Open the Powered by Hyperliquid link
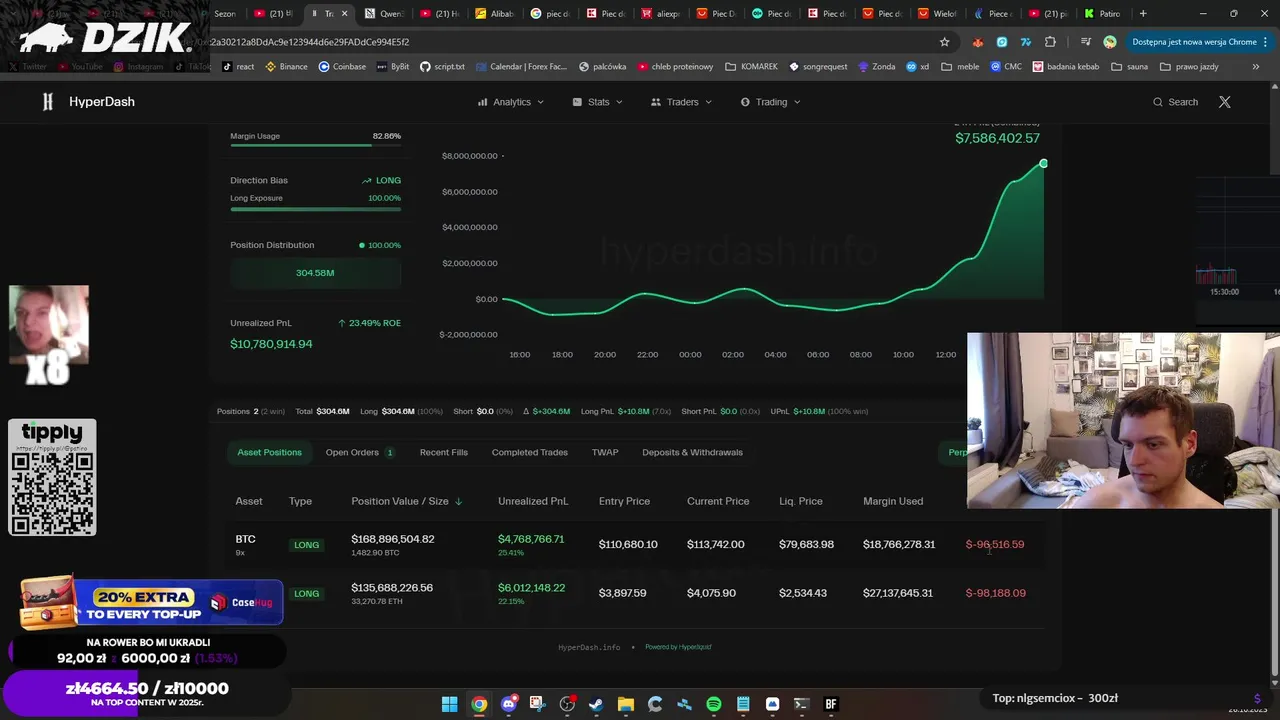 (x=678, y=647)
